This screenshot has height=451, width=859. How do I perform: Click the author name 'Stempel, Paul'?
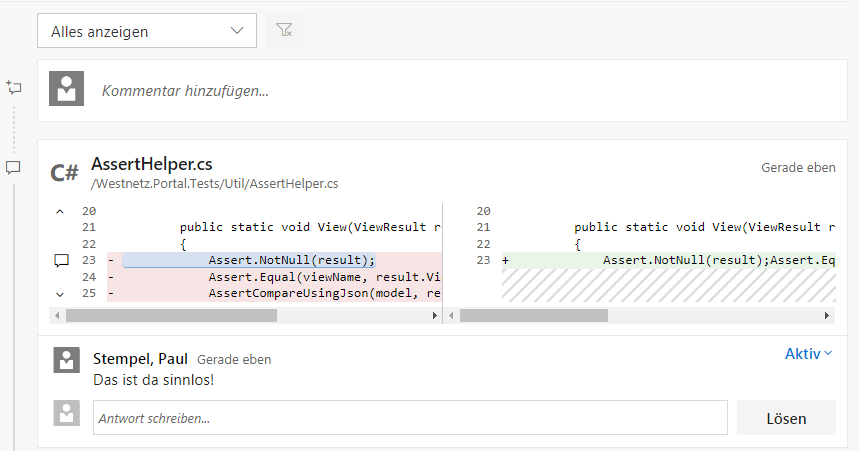[x=140, y=359]
